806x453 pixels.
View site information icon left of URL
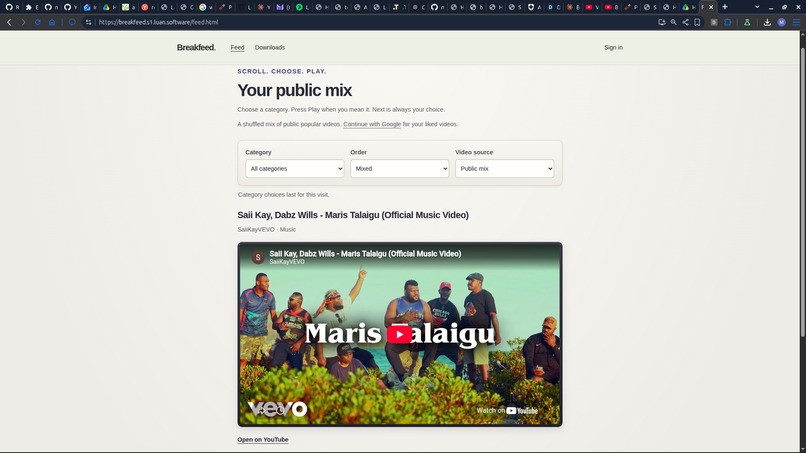click(88, 23)
